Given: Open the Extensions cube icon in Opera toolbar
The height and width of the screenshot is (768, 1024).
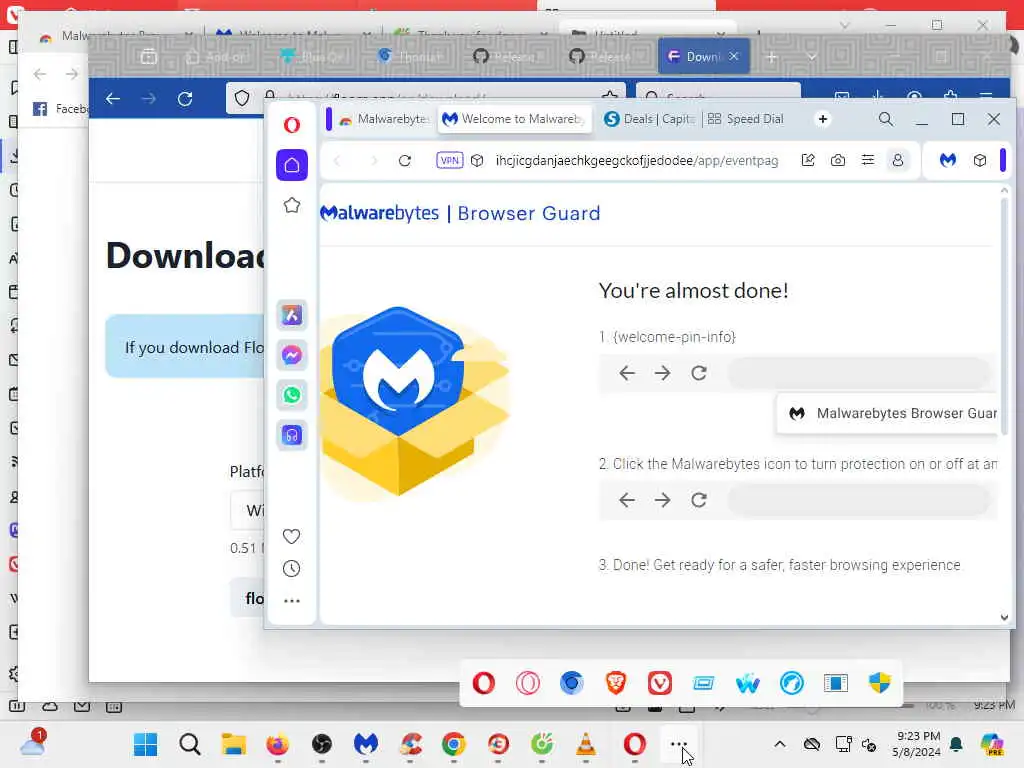Looking at the screenshot, I should click(980, 160).
